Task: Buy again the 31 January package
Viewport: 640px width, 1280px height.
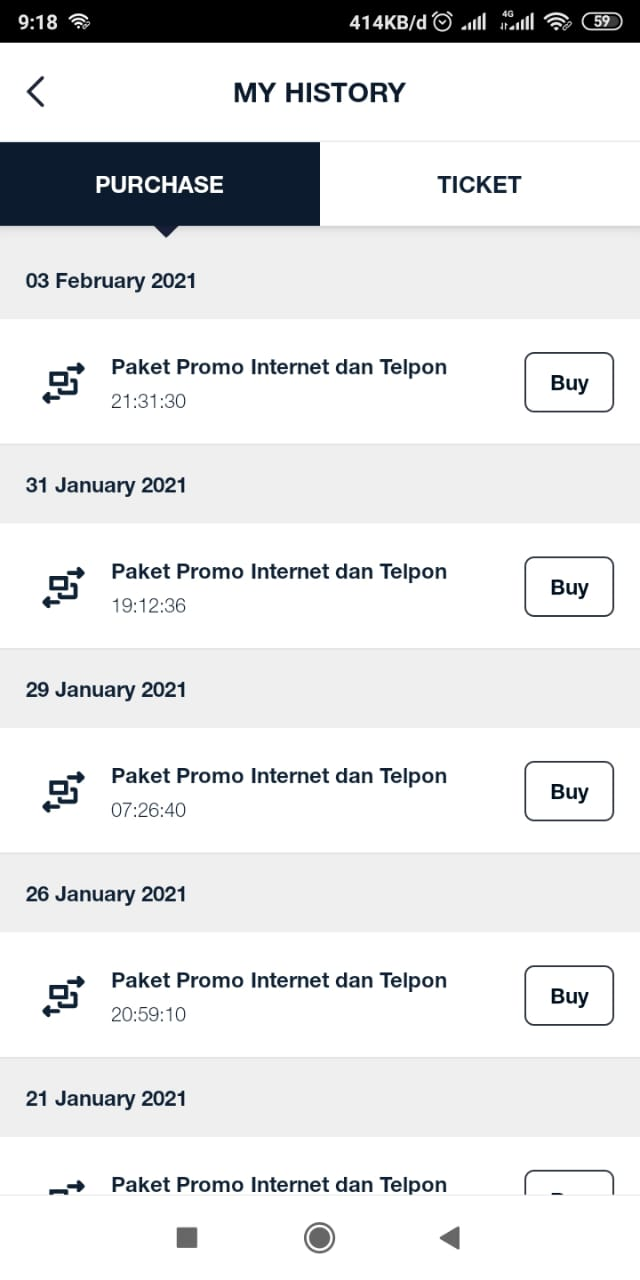Action: pyautogui.click(x=568, y=587)
